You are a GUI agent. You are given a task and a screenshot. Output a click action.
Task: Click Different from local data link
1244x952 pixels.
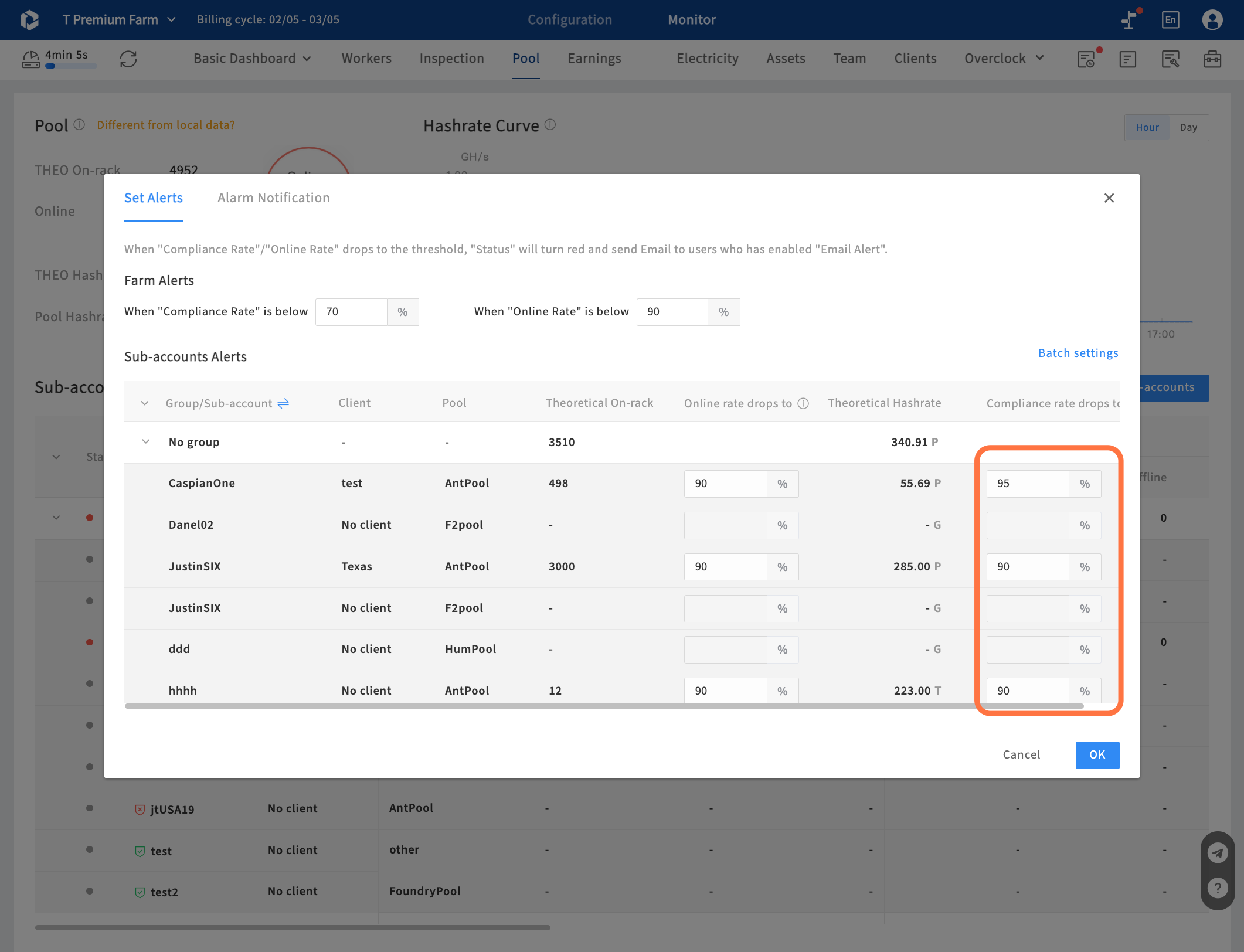(166, 125)
